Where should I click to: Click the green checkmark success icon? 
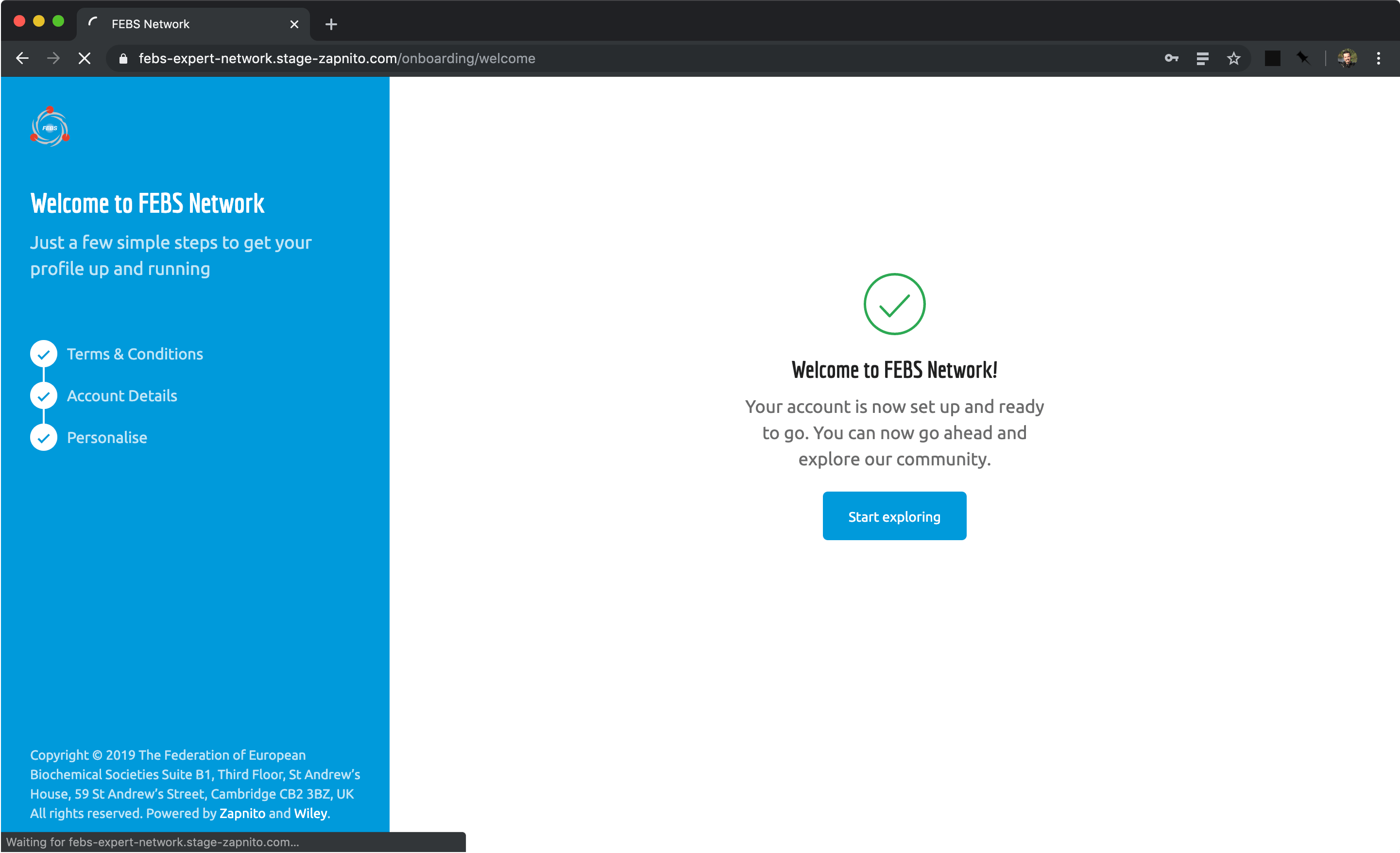894,304
